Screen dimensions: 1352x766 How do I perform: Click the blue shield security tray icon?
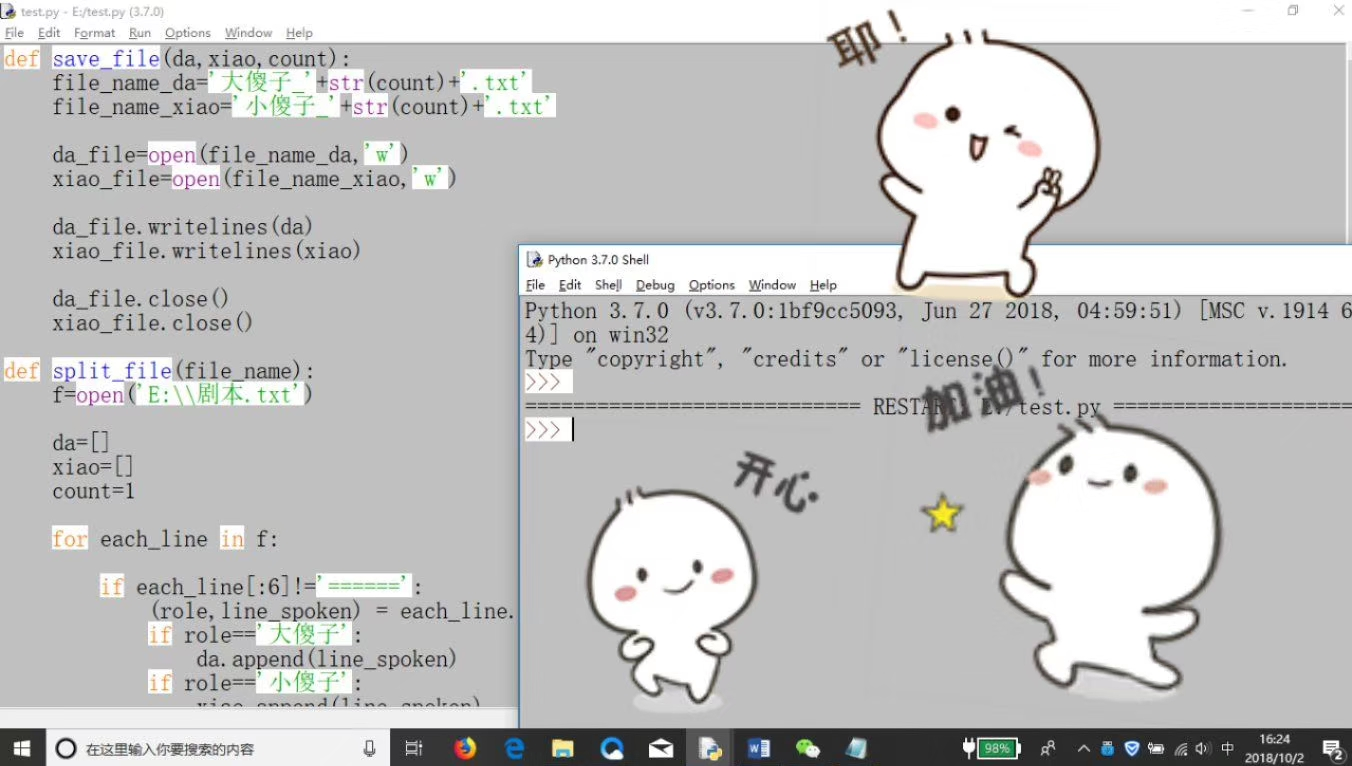tap(1132, 748)
